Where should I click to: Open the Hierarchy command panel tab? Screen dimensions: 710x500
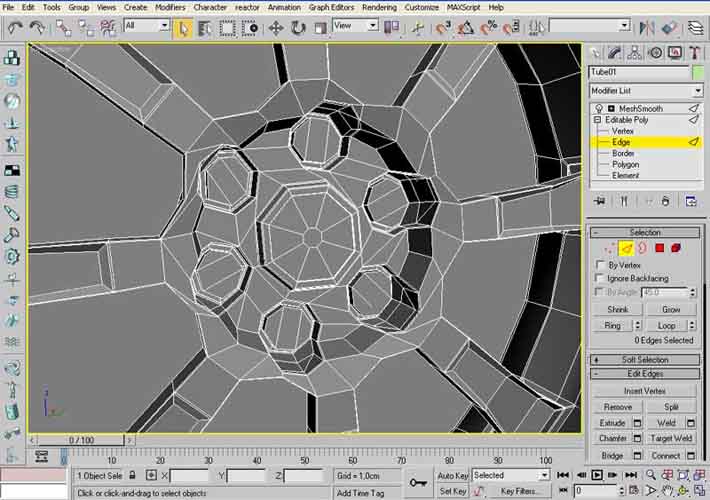click(636, 53)
